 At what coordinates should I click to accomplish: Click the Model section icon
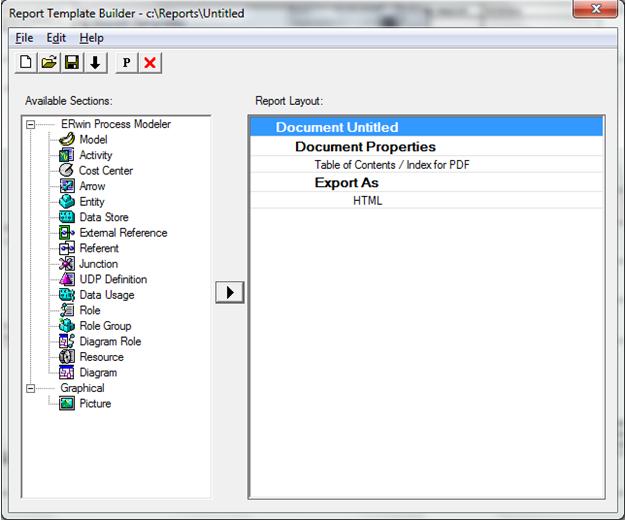point(67,139)
